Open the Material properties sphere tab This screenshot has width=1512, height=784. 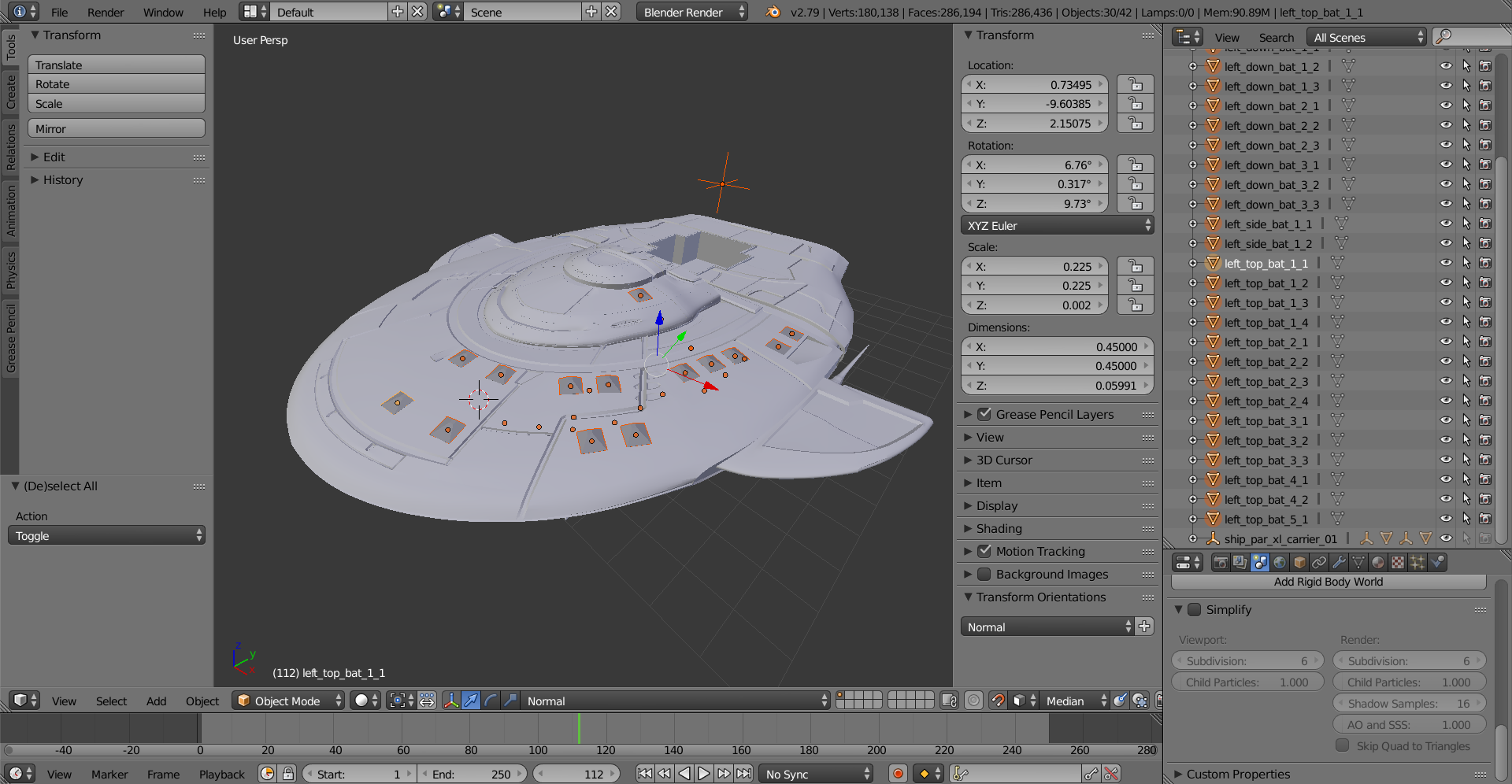(x=1379, y=562)
